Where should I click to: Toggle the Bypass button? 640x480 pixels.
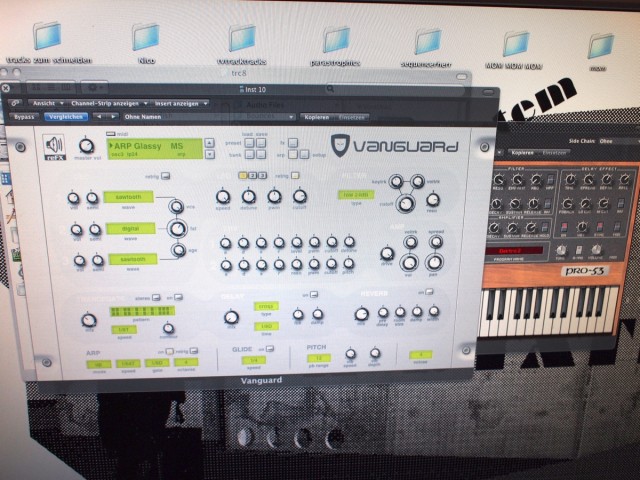25,117
